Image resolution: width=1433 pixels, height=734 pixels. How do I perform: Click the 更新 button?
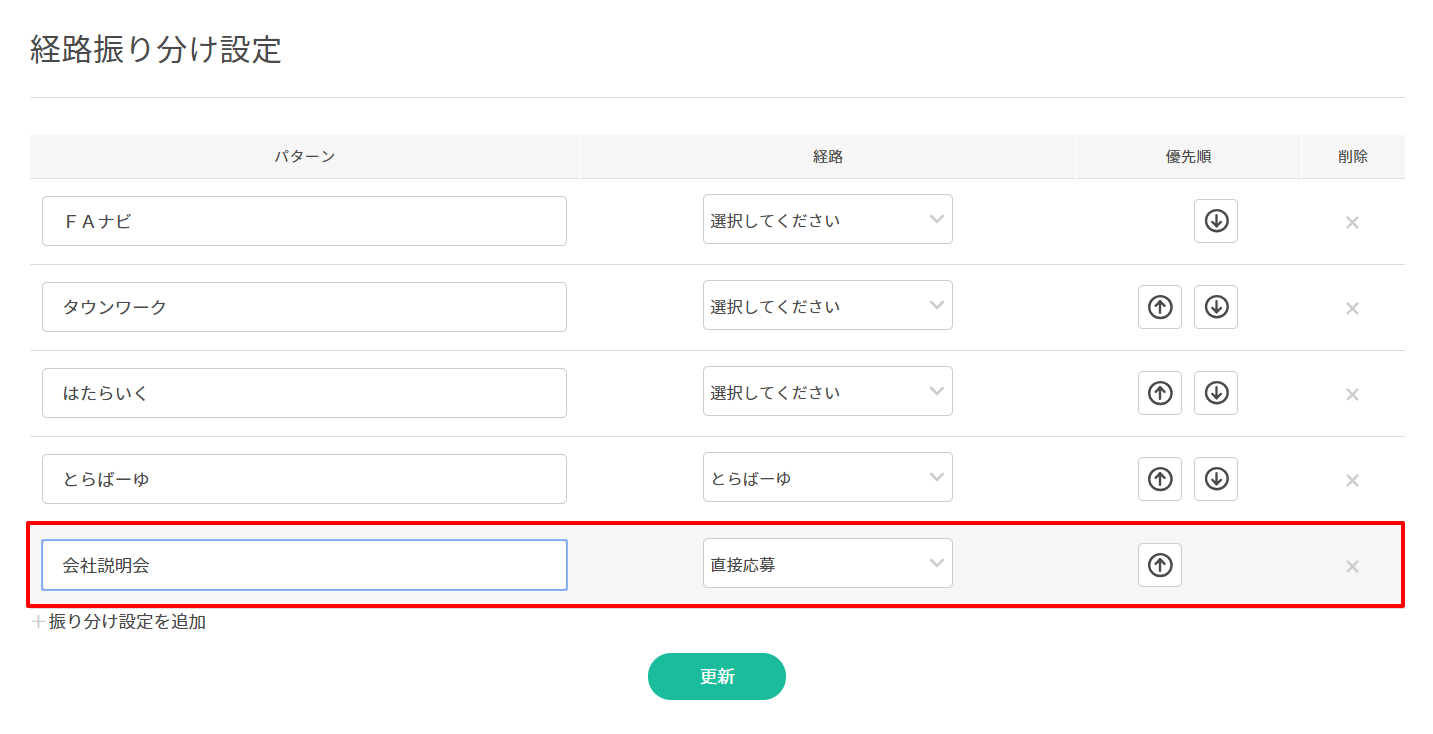click(x=716, y=676)
